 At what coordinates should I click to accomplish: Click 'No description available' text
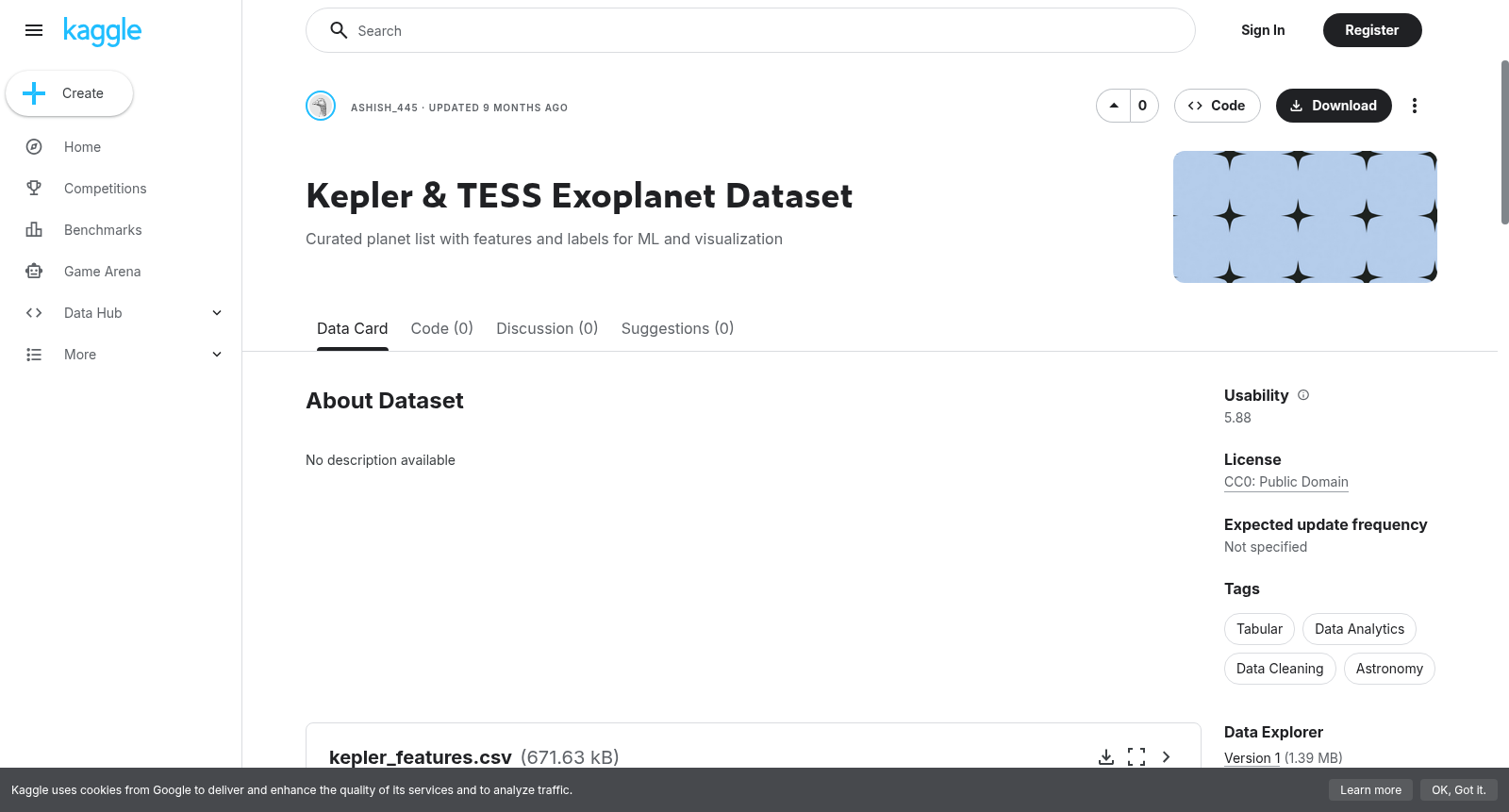pos(380,460)
